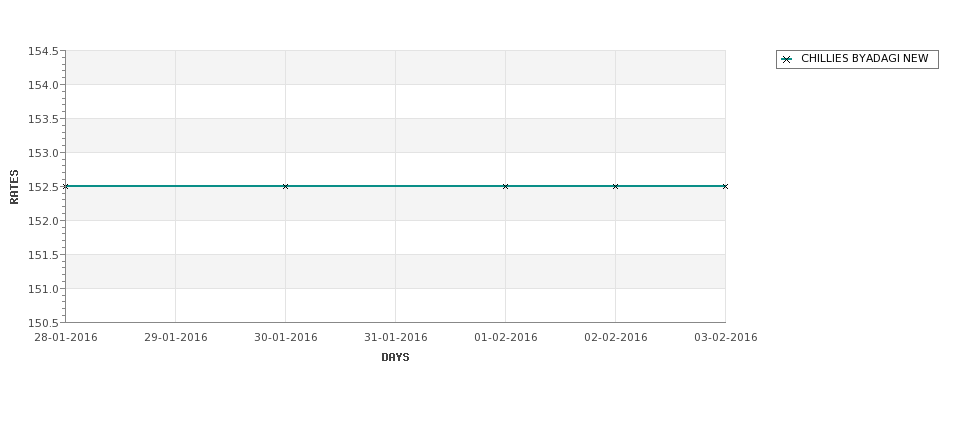975x429 pixels.
Task: Click the 150.5 value on y-axis
Action: (43, 323)
